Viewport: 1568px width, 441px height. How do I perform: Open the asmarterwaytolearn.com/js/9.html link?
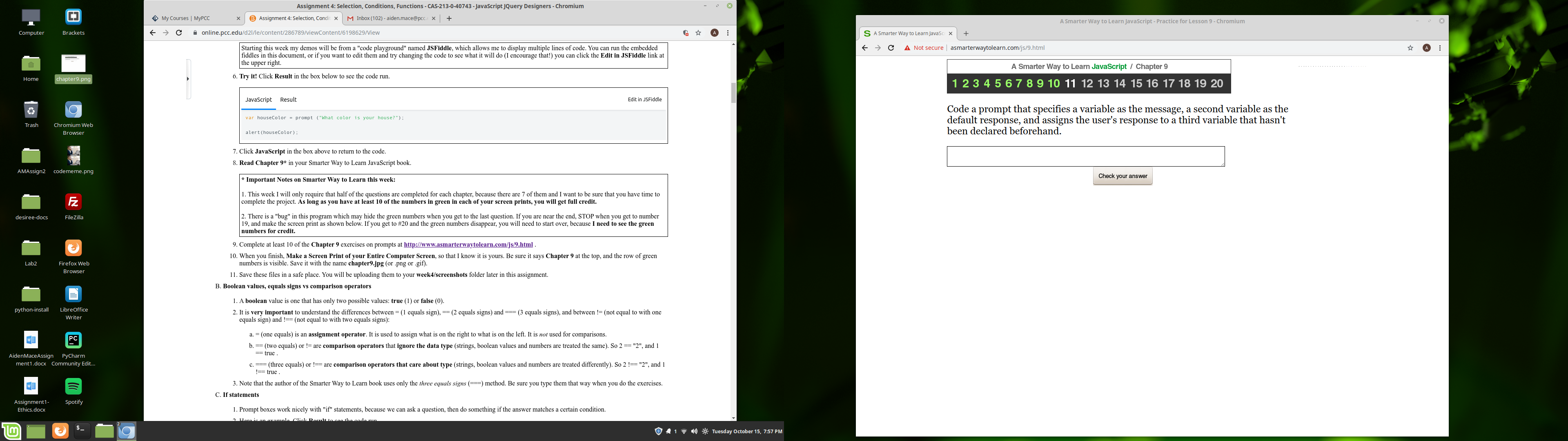pyautogui.click(x=468, y=245)
